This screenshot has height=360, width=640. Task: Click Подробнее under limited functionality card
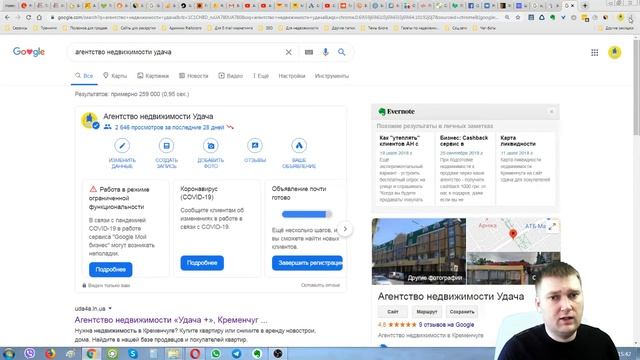111,269
